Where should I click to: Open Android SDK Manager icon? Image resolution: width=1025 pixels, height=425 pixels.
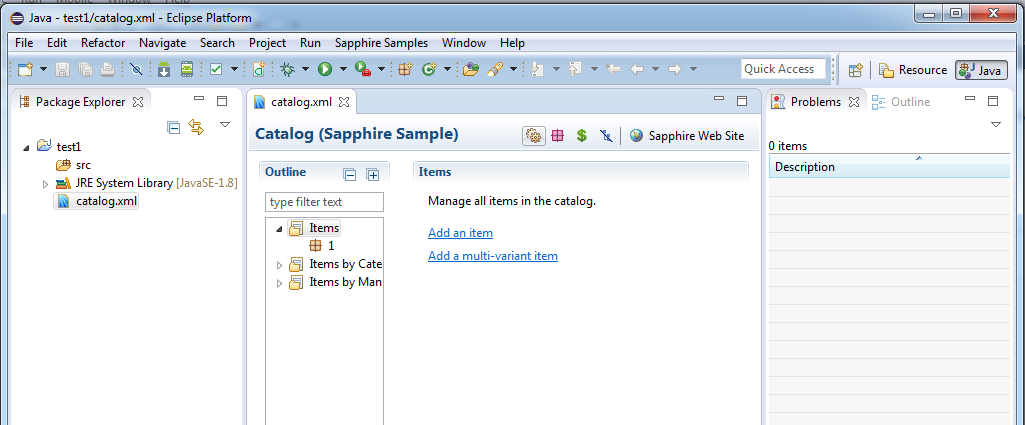click(164, 69)
